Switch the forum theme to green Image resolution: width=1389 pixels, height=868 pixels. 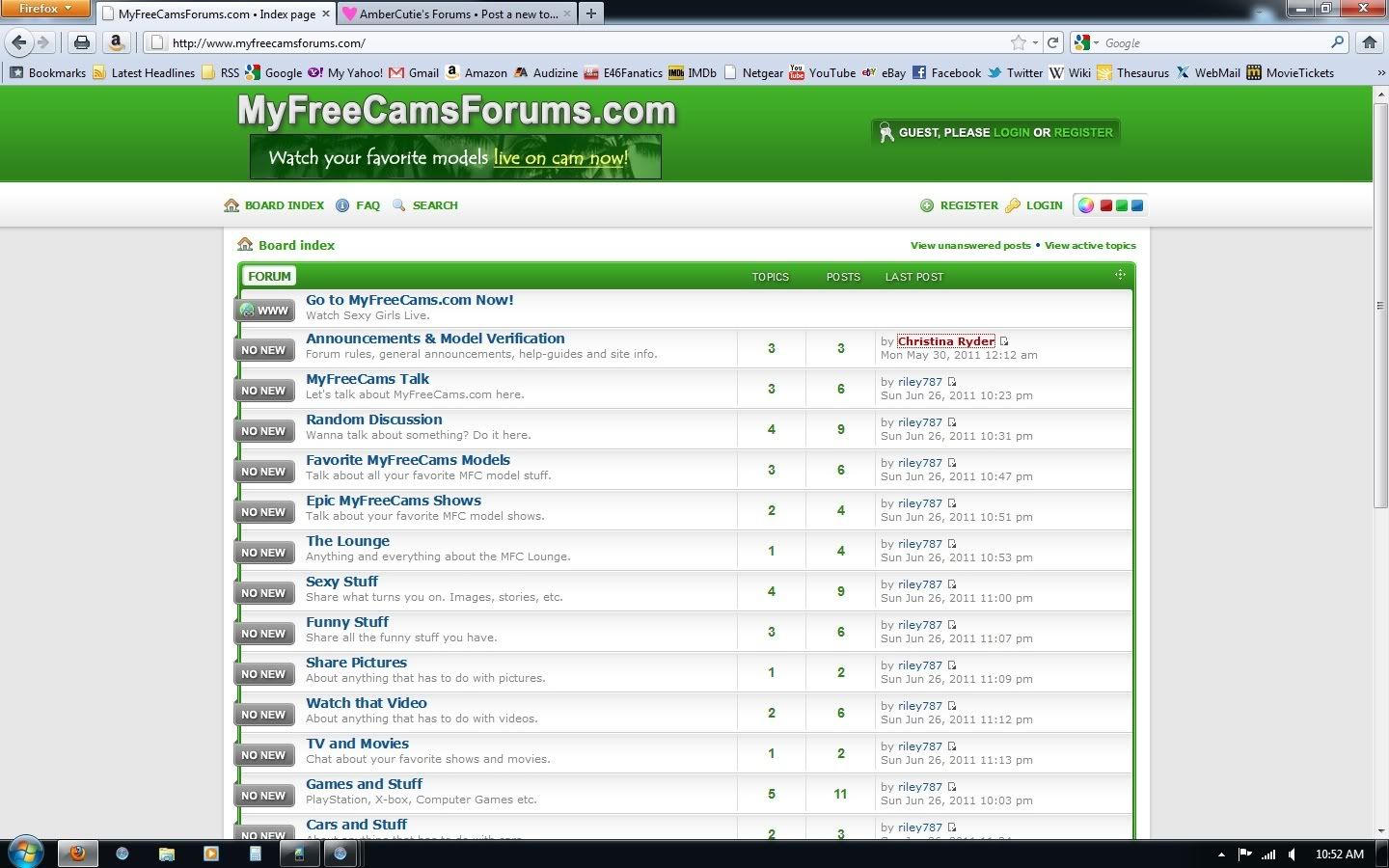[1122, 205]
